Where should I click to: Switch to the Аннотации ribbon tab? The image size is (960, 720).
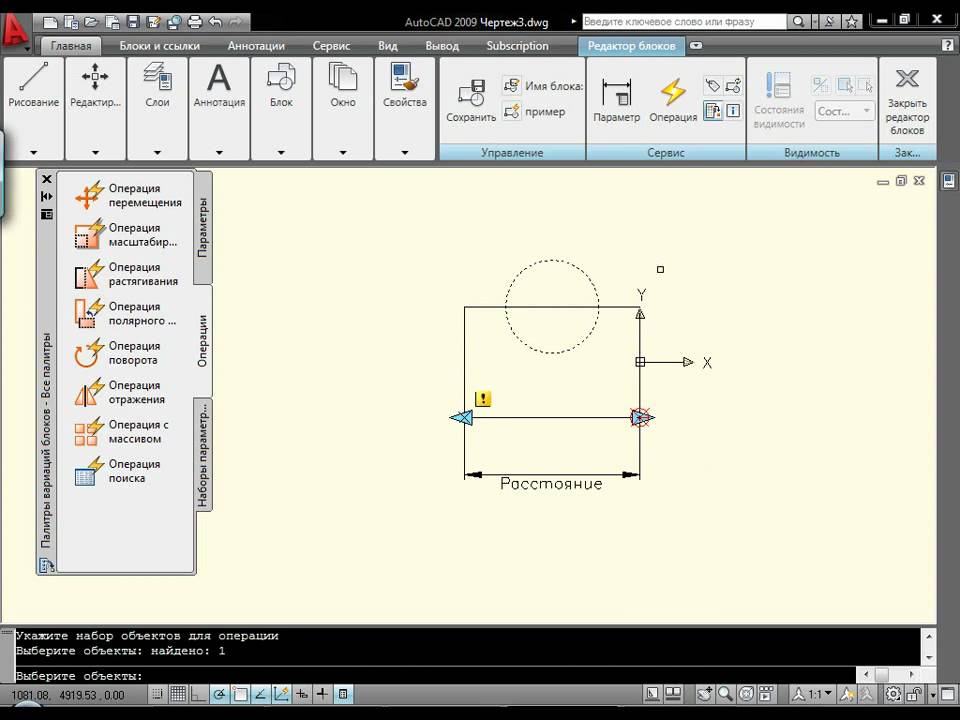coord(256,46)
